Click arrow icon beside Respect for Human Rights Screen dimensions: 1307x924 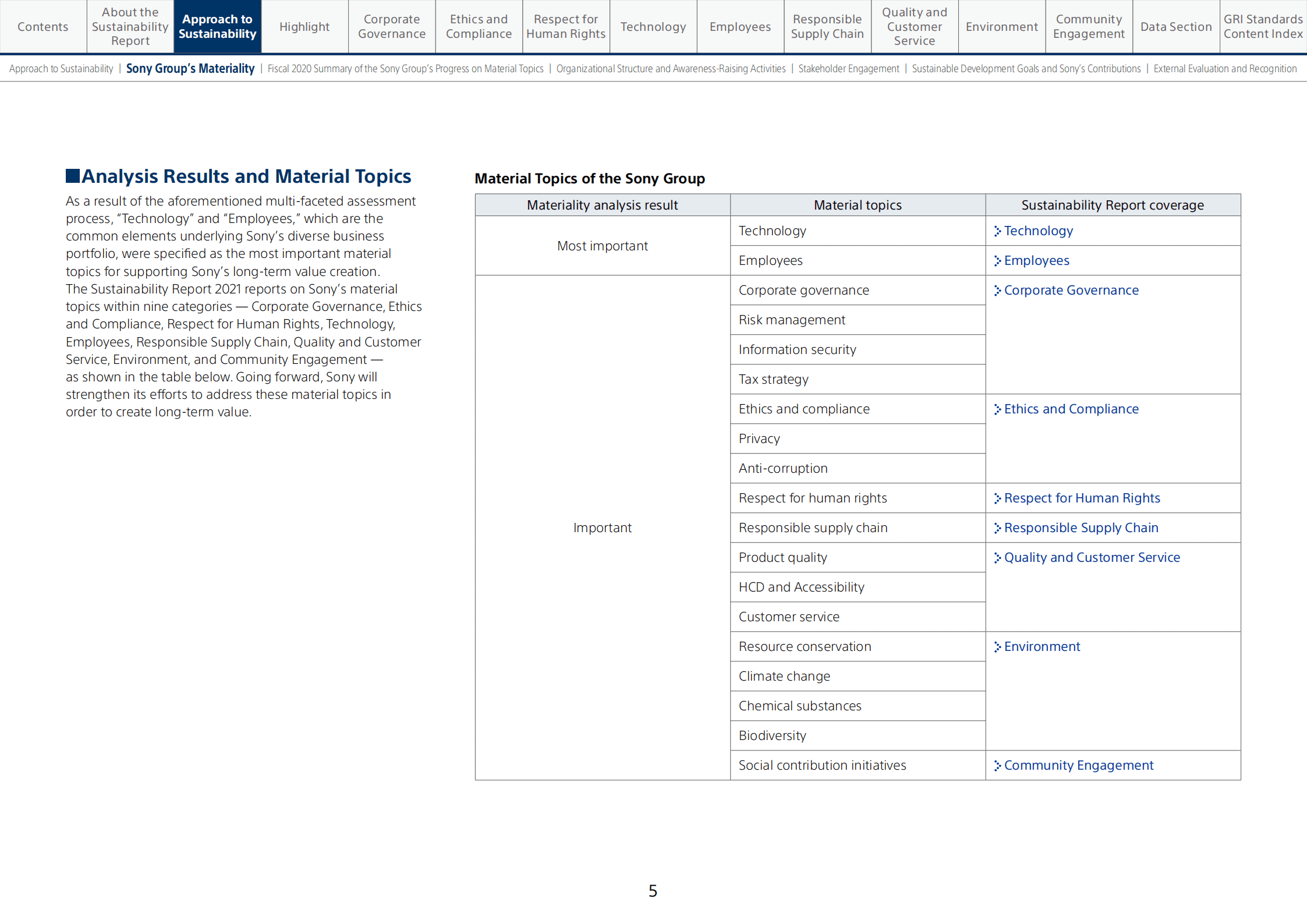pyautogui.click(x=997, y=498)
